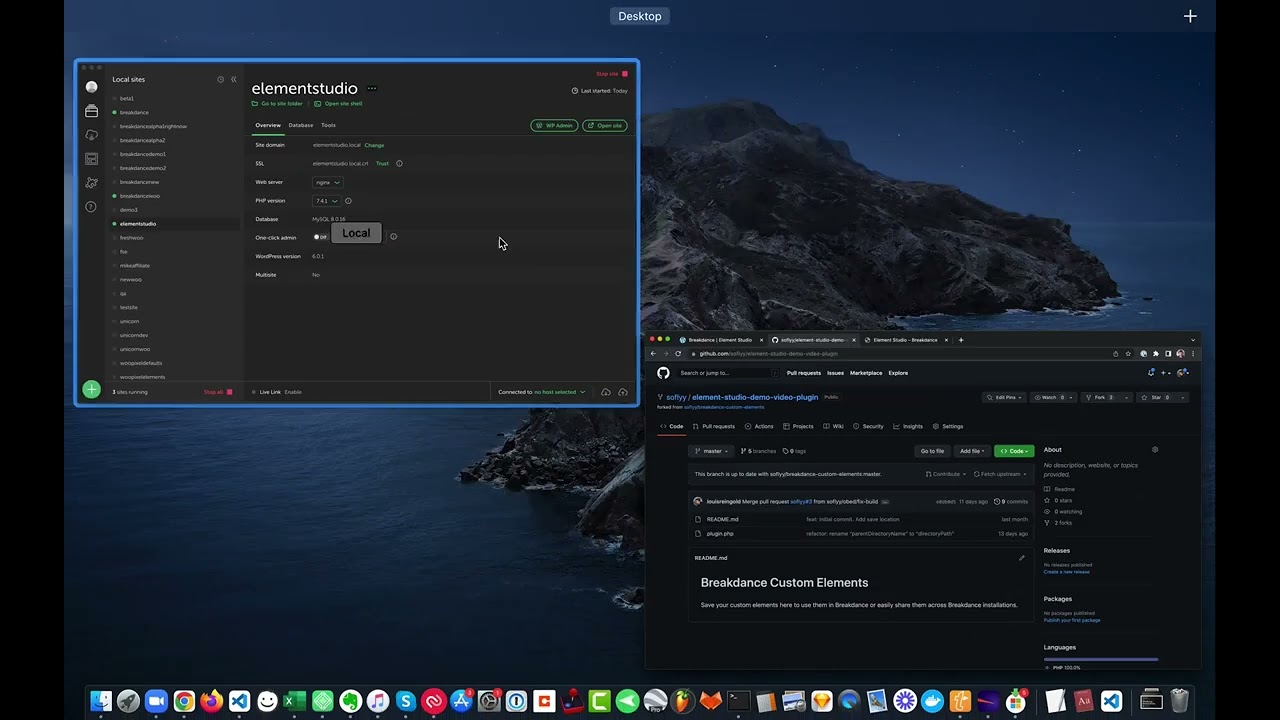
Task: Open the Help question mark icon in Local
Action: [x=91, y=207]
